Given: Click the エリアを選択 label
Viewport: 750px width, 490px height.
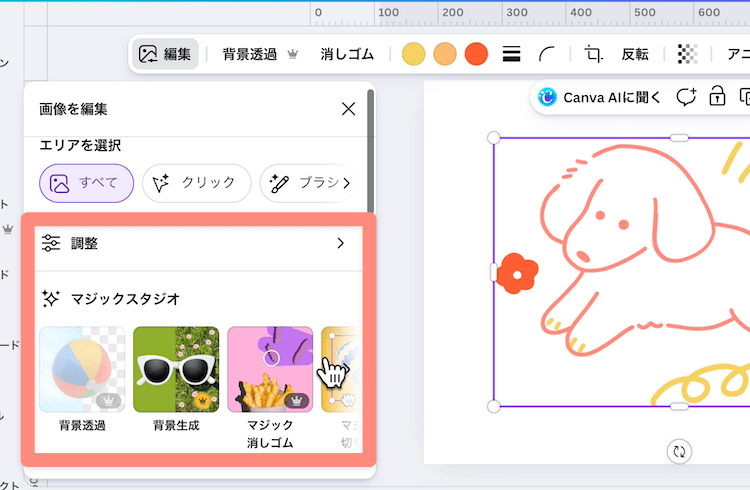Looking at the screenshot, I should click(80, 145).
